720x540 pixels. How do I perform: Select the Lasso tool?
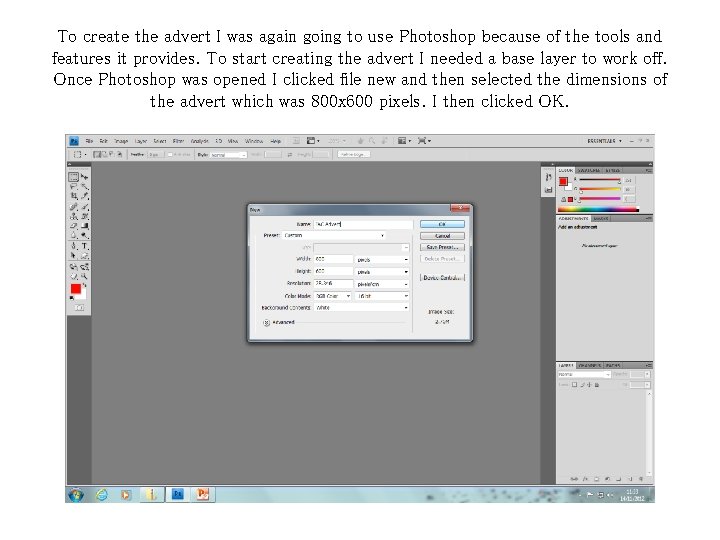click(73, 187)
